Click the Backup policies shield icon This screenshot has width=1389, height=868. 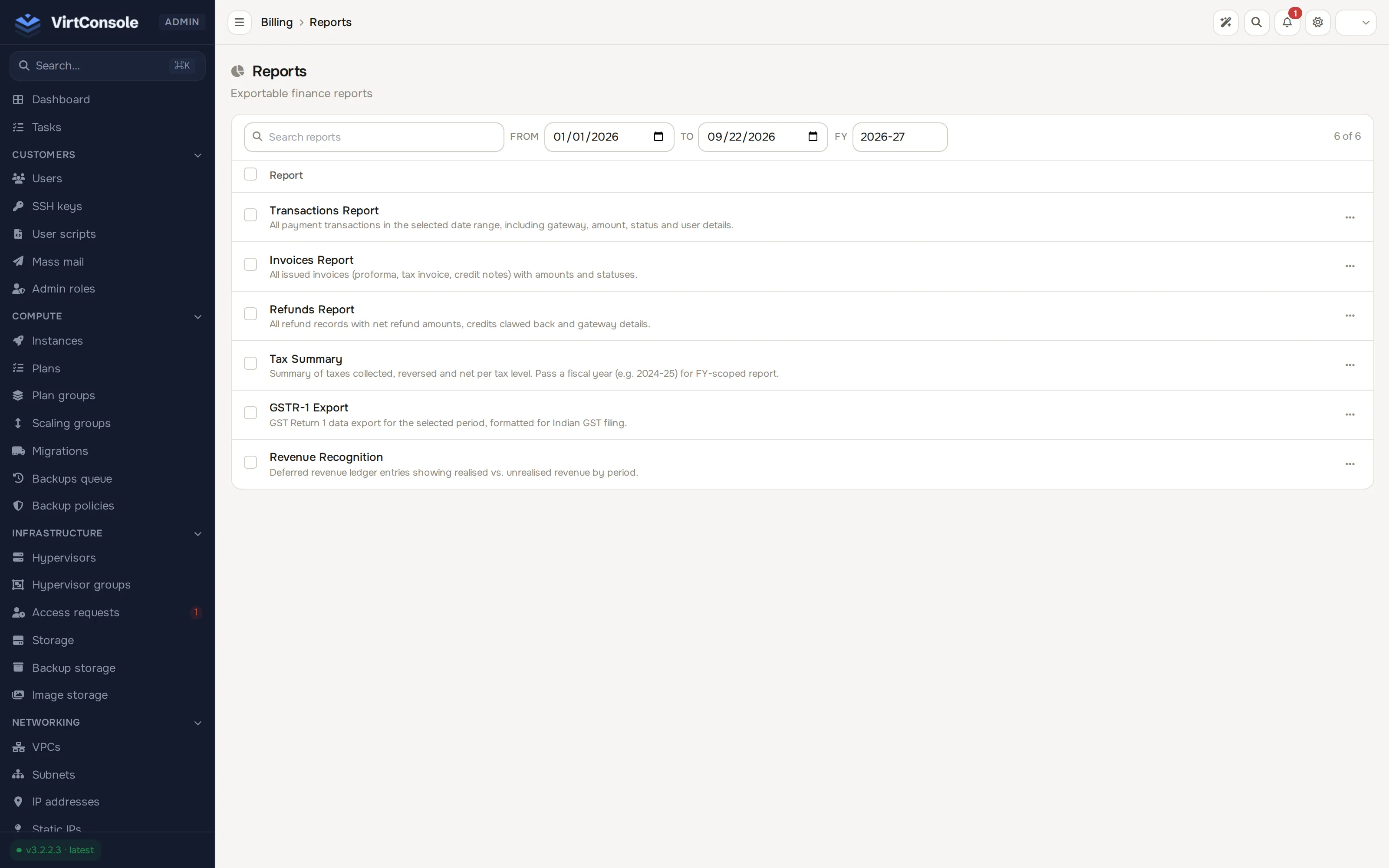coord(18,506)
